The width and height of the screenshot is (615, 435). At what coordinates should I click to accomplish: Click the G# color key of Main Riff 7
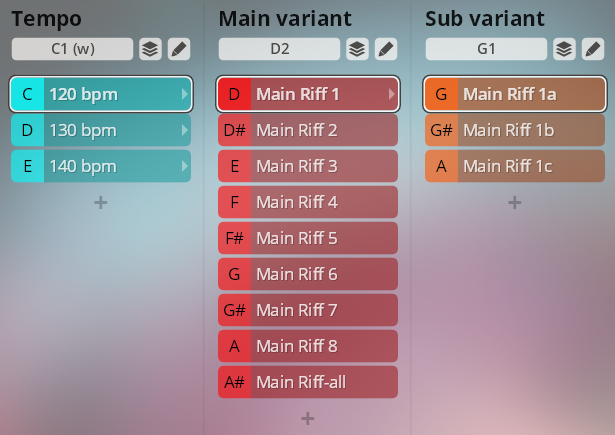234,311
